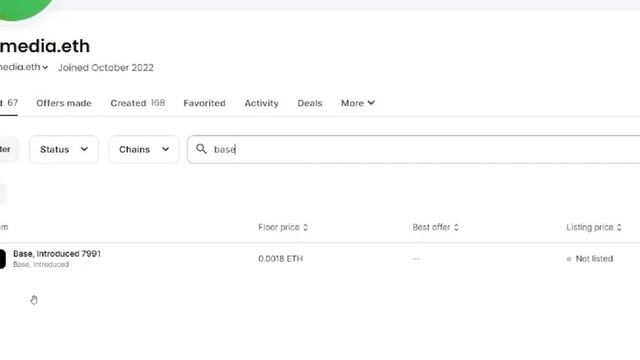
Task: Open the Chains dropdown filter
Action: pyautogui.click(x=144, y=149)
